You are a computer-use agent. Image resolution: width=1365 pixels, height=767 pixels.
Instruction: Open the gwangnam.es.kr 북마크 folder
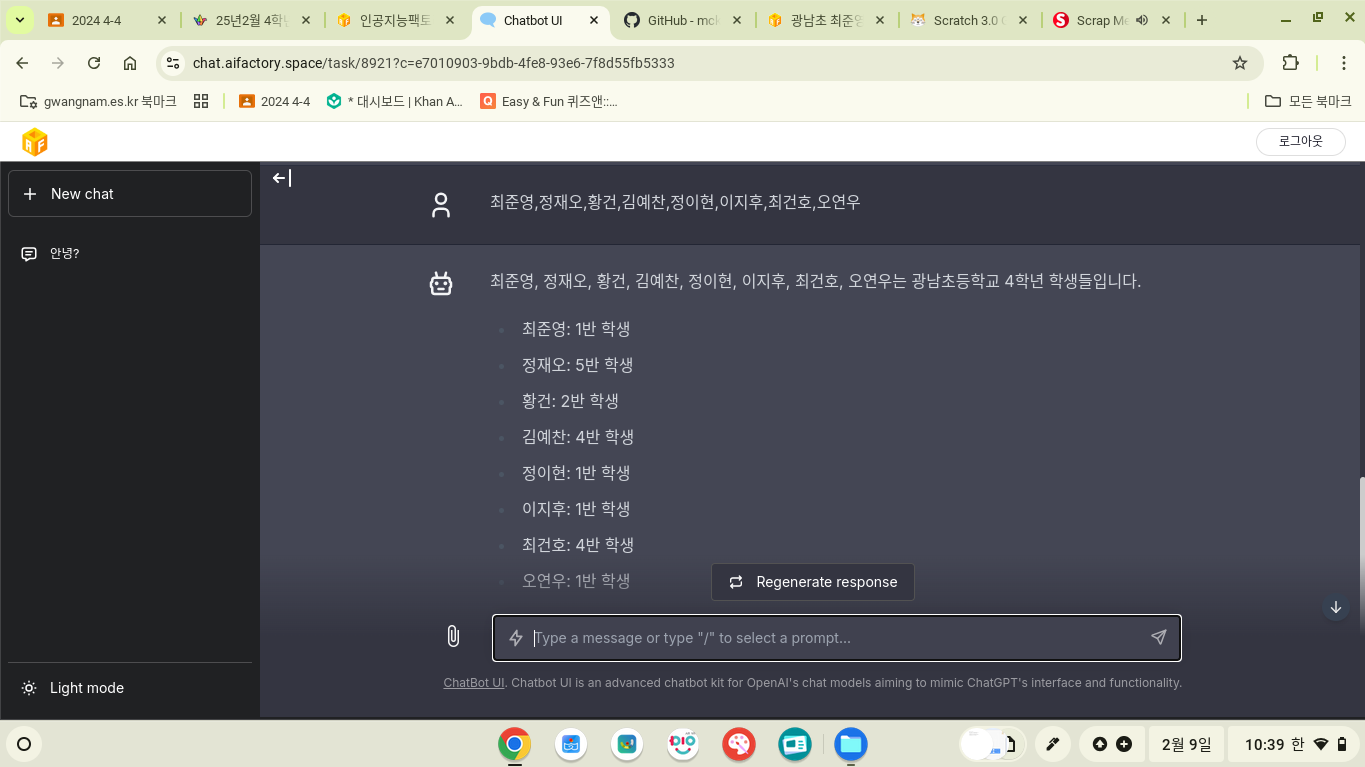tap(99, 101)
